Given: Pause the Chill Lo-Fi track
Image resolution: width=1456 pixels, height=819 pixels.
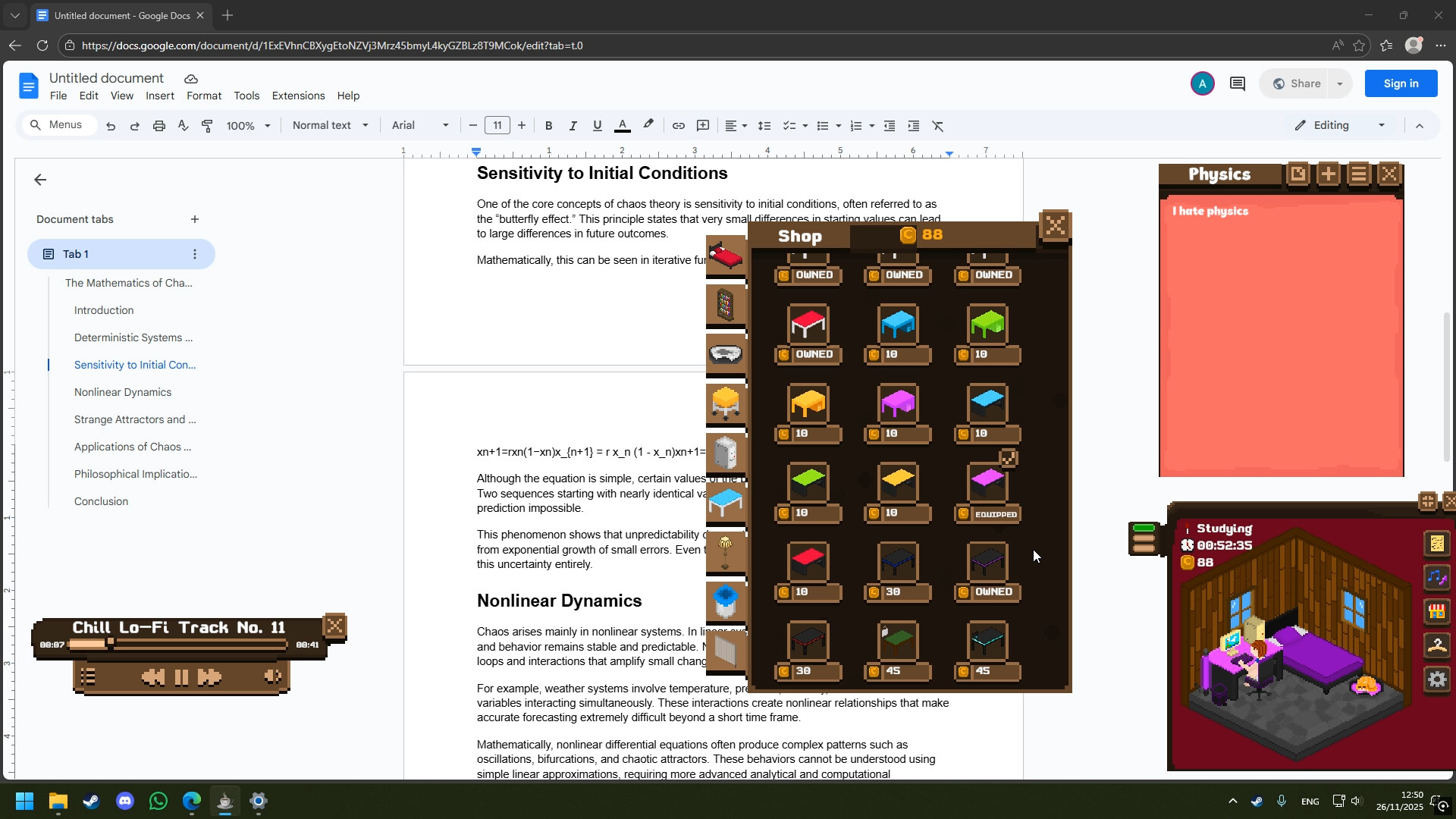Looking at the screenshot, I should tap(180, 676).
